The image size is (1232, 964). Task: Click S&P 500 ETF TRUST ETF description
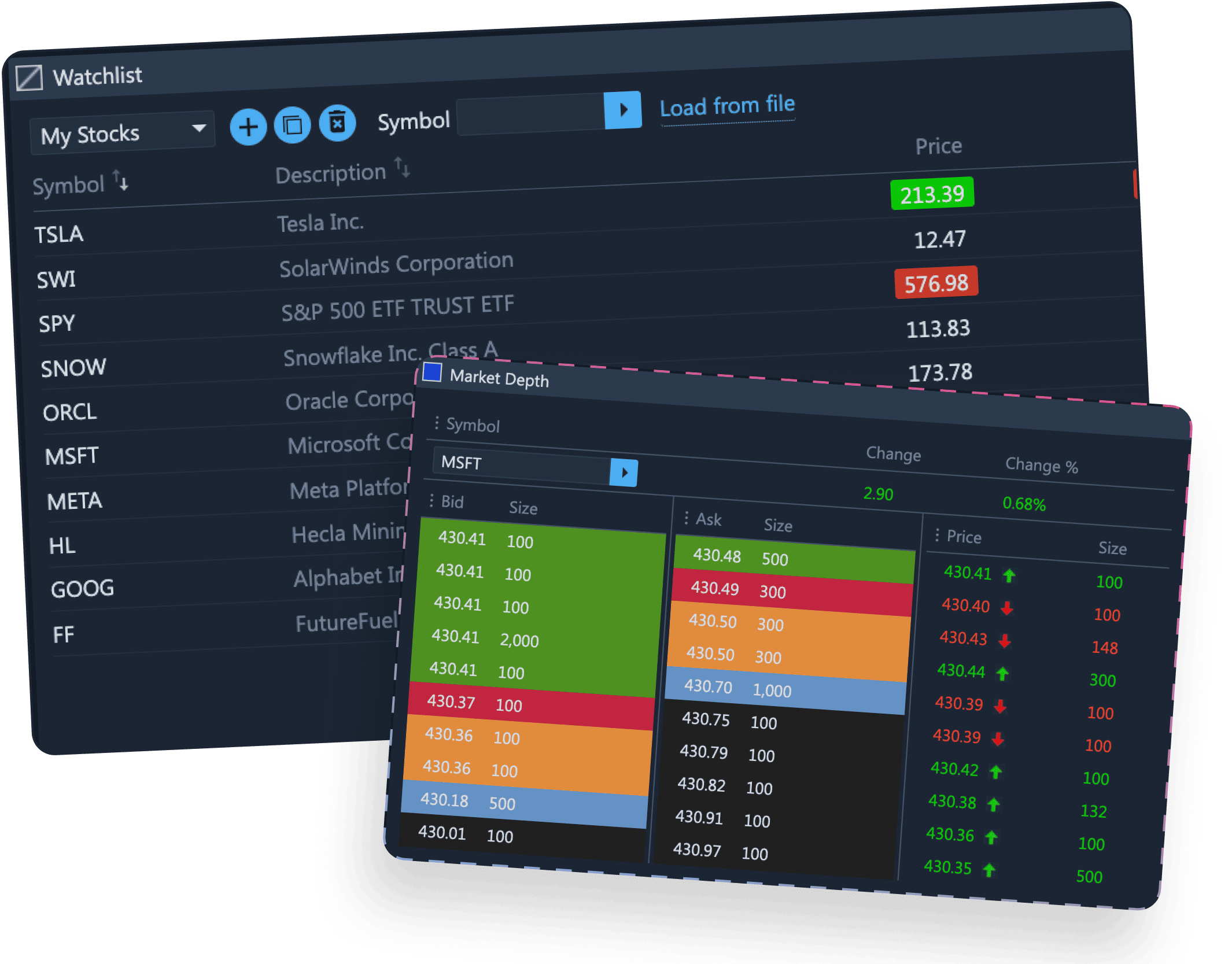(398, 308)
